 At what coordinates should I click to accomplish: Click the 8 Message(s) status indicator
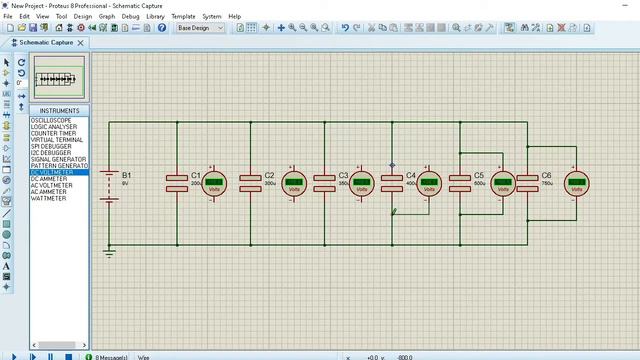pyautogui.click(x=107, y=357)
